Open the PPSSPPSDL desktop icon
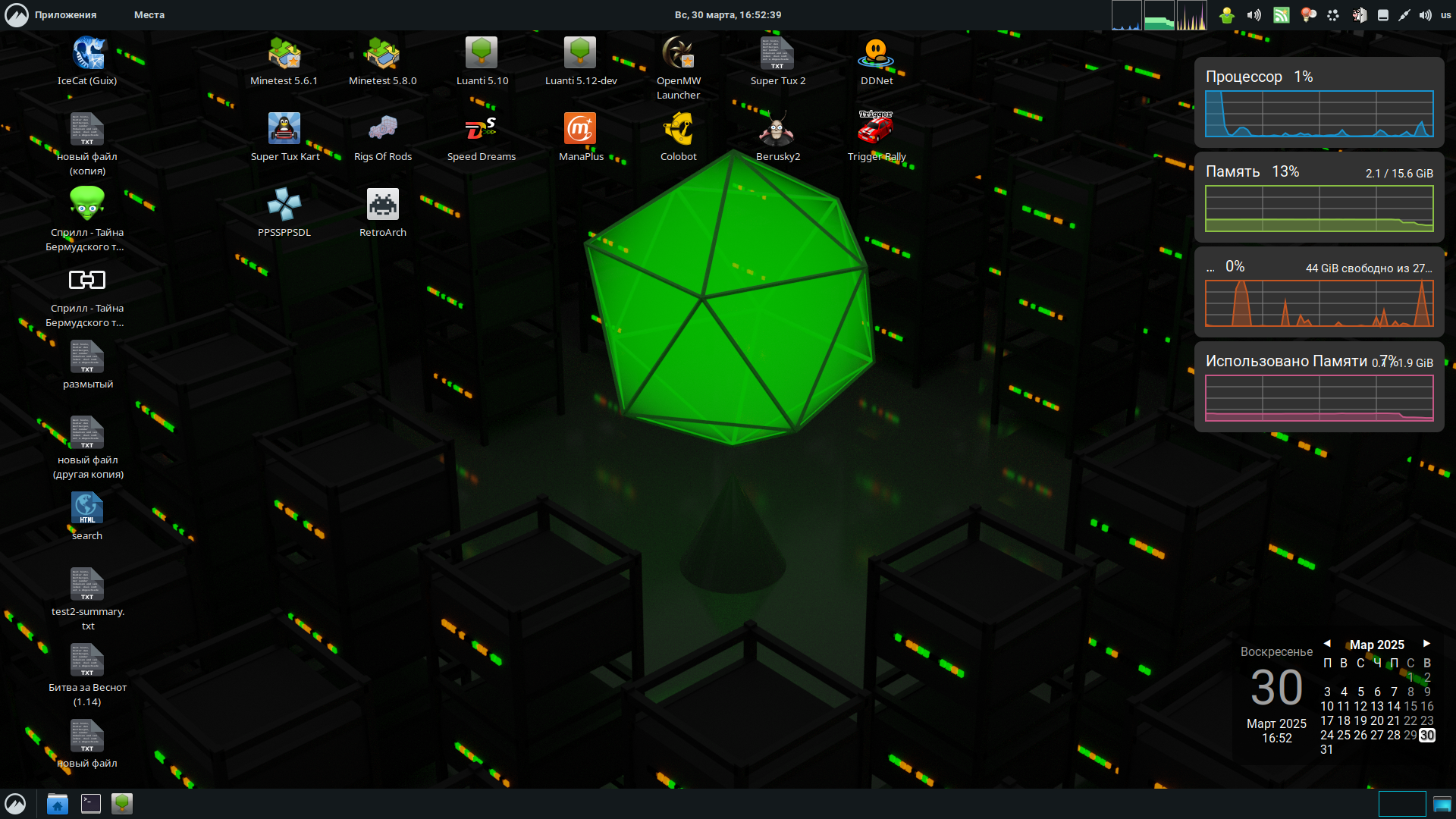1456x819 pixels. coord(284,206)
